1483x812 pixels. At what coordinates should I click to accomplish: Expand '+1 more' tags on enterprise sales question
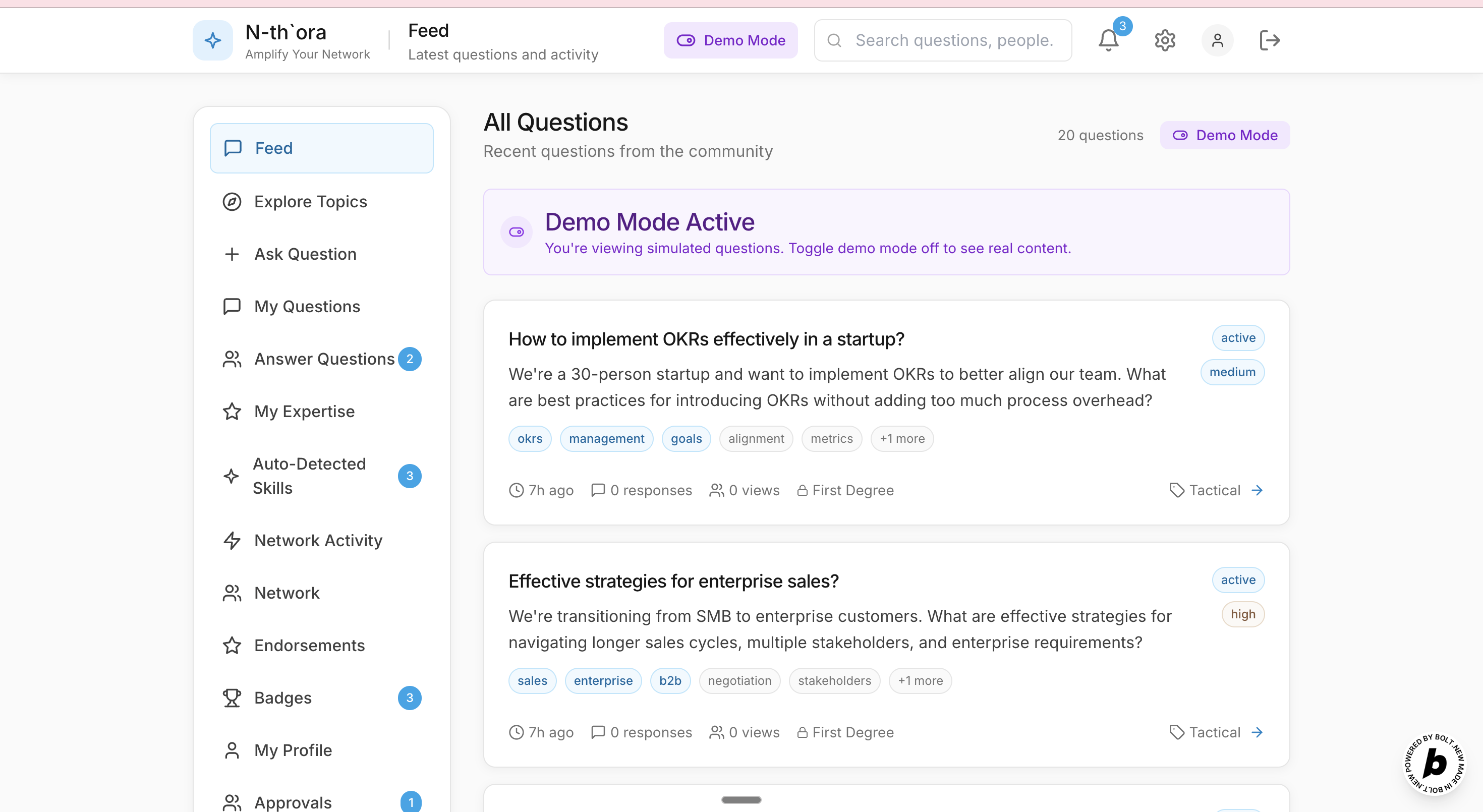click(x=920, y=681)
